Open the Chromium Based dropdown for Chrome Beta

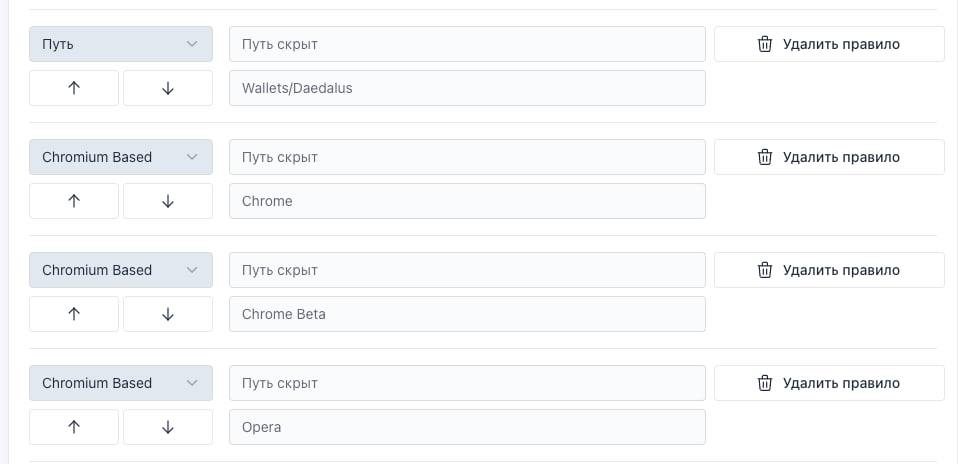121,270
